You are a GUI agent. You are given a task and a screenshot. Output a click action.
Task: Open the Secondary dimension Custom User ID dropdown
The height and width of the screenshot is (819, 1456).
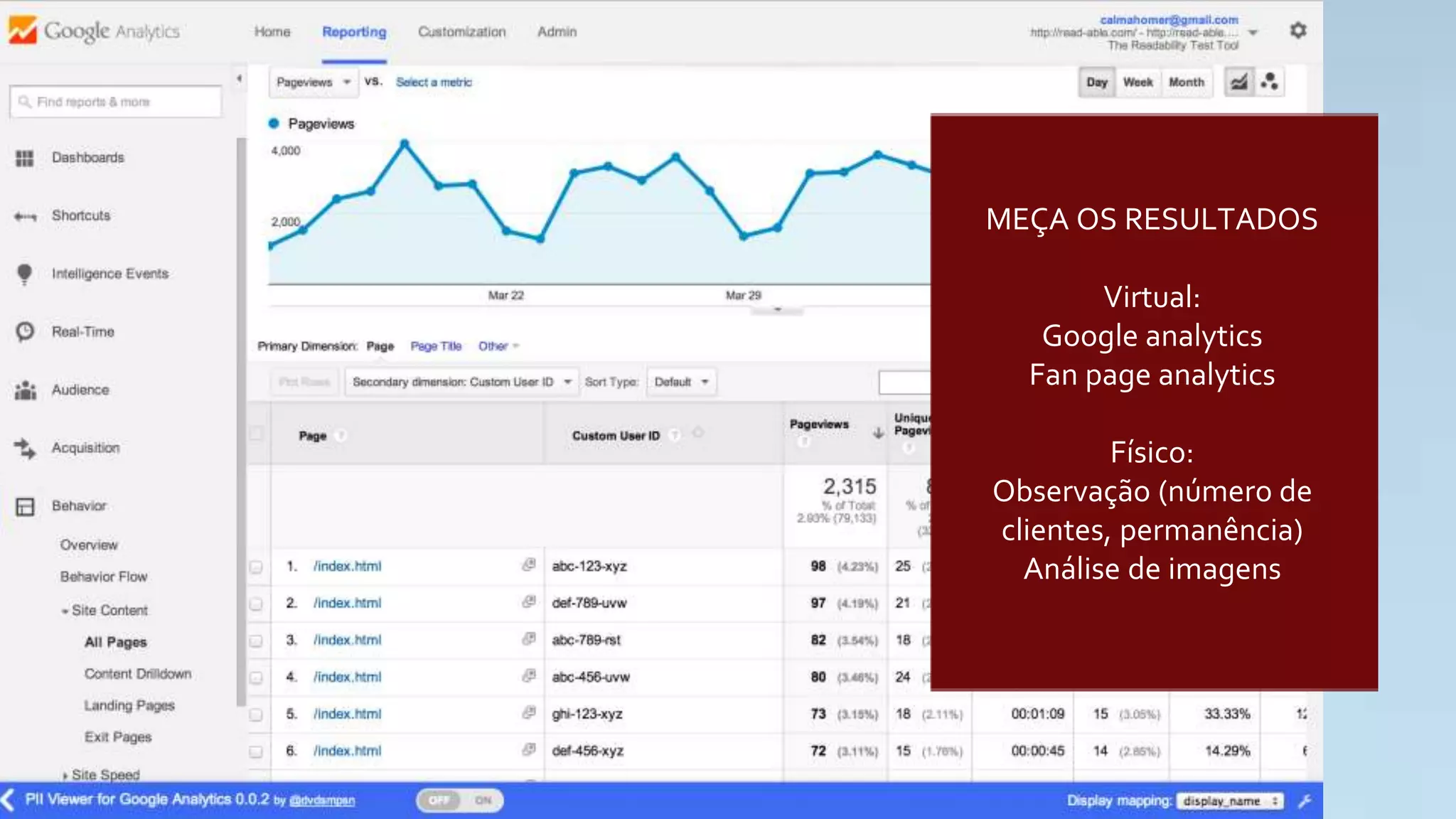coord(462,382)
